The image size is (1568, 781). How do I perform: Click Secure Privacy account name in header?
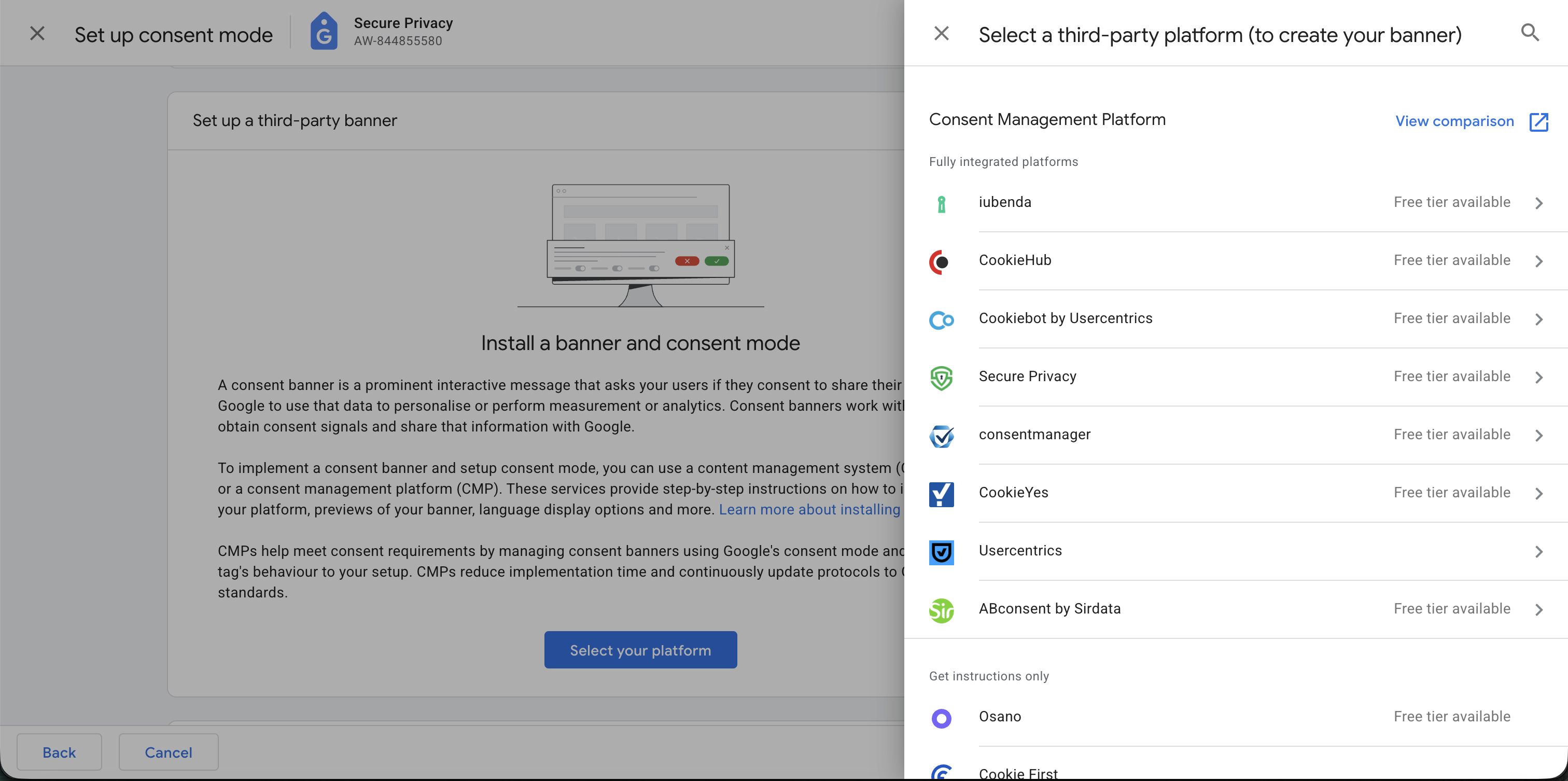tap(403, 23)
